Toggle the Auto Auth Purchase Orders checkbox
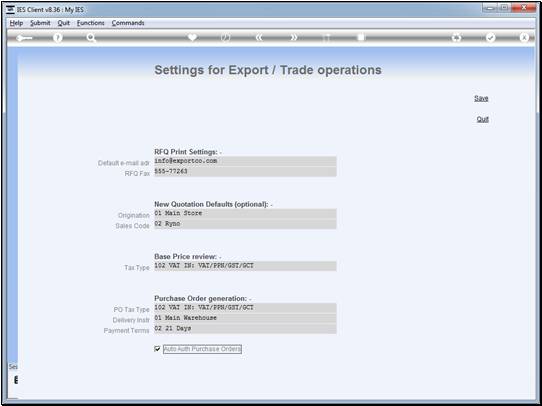542x406 pixels. point(157,349)
